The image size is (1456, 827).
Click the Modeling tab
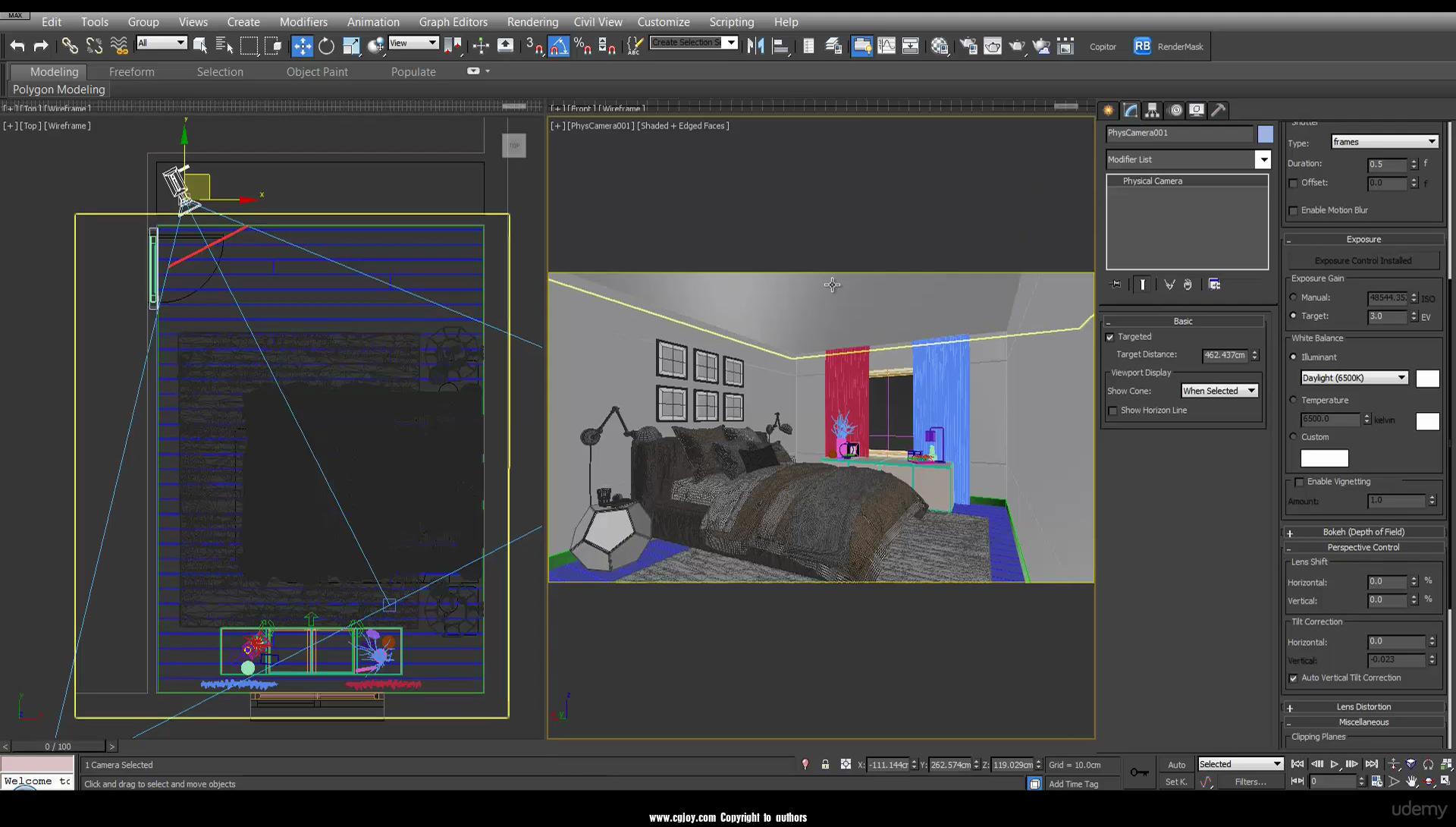[54, 71]
